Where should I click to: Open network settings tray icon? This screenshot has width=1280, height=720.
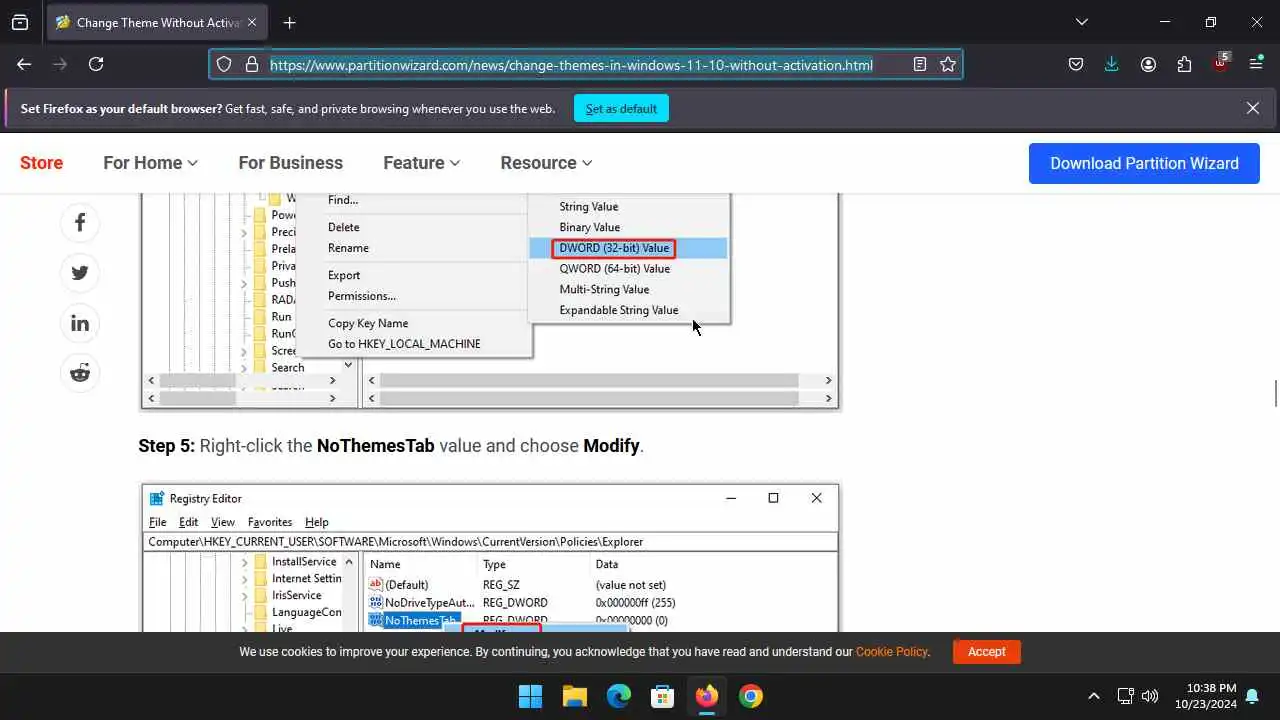[x=1125, y=696]
